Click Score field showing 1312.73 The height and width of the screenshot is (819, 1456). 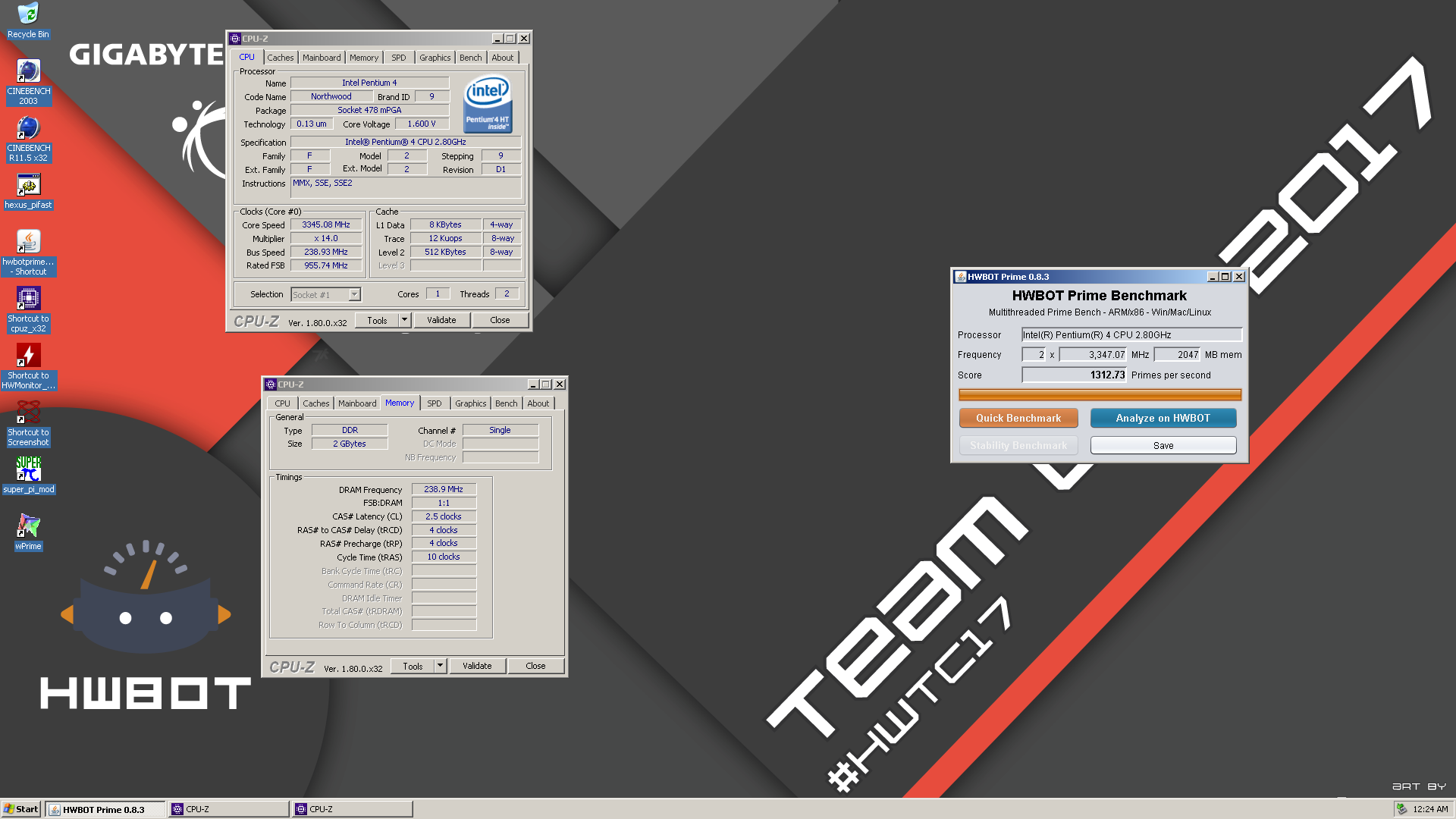pos(1074,375)
